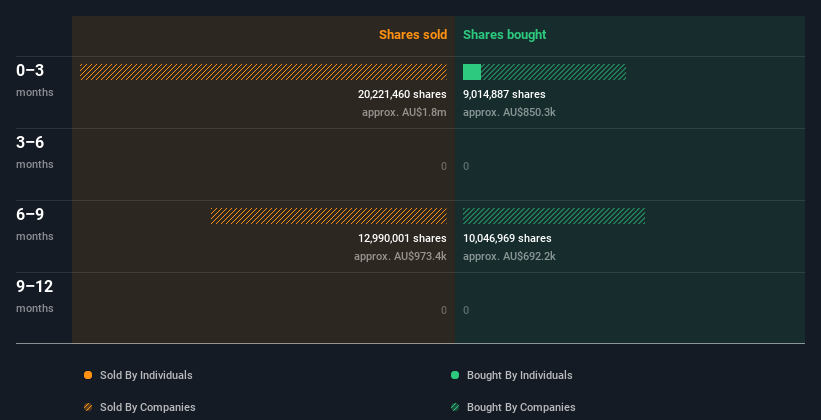The width and height of the screenshot is (821, 420).
Task: Toggle the Sold By Individuals legend label
Action: click(x=146, y=375)
